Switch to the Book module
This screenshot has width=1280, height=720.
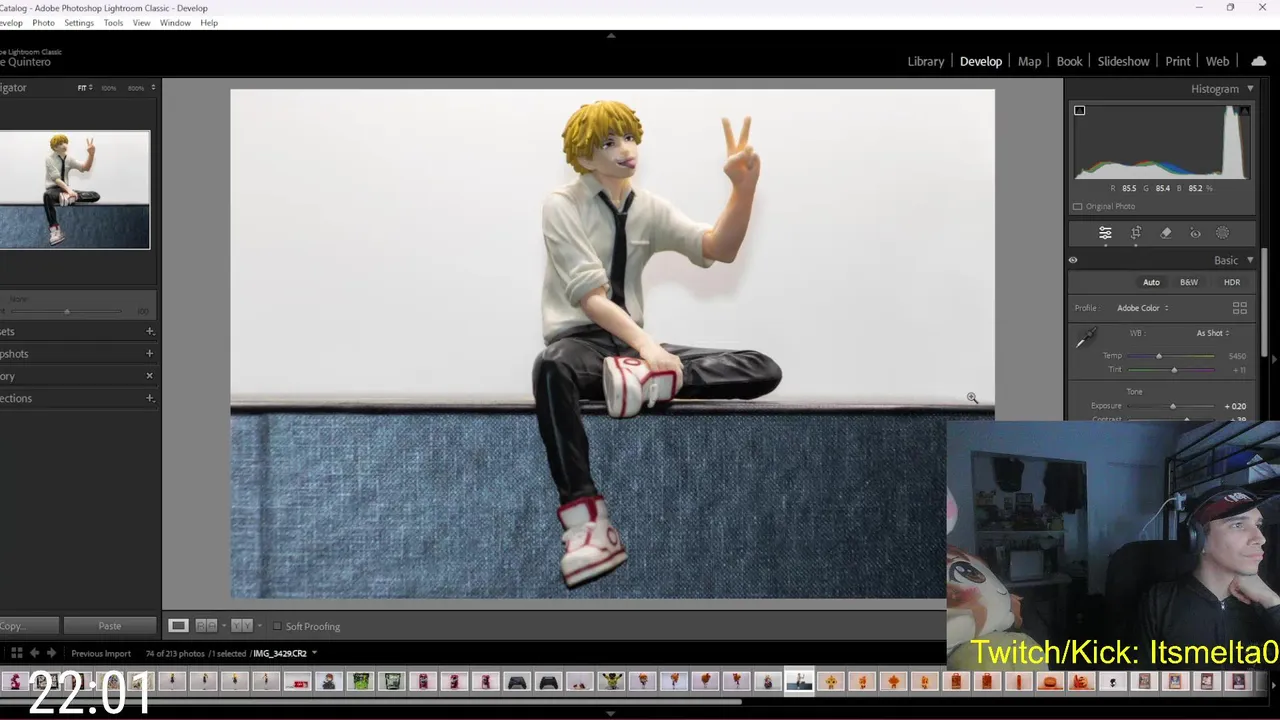pyautogui.click(x=1069, y=61)
